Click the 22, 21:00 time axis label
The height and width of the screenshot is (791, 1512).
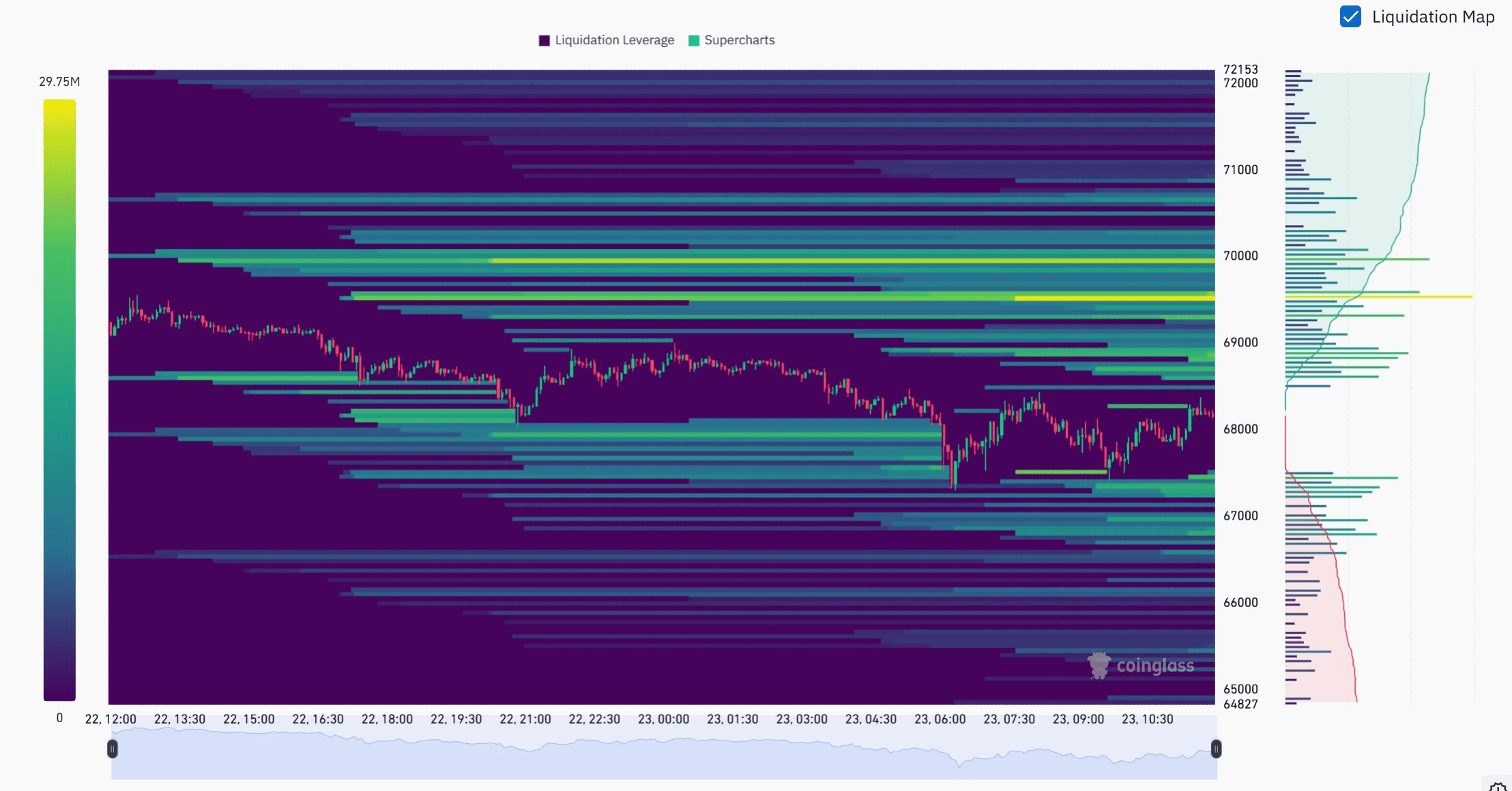[525, 719]
